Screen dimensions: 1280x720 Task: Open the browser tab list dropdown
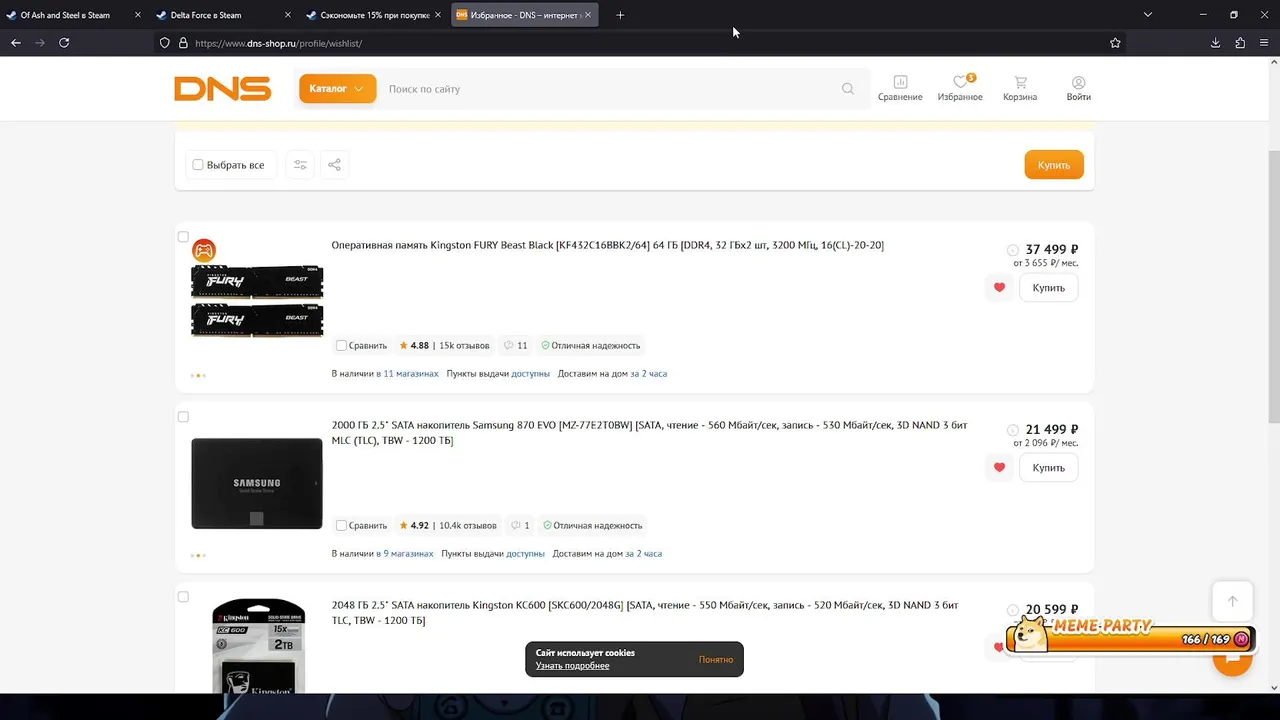click(x=1148, y=15)
